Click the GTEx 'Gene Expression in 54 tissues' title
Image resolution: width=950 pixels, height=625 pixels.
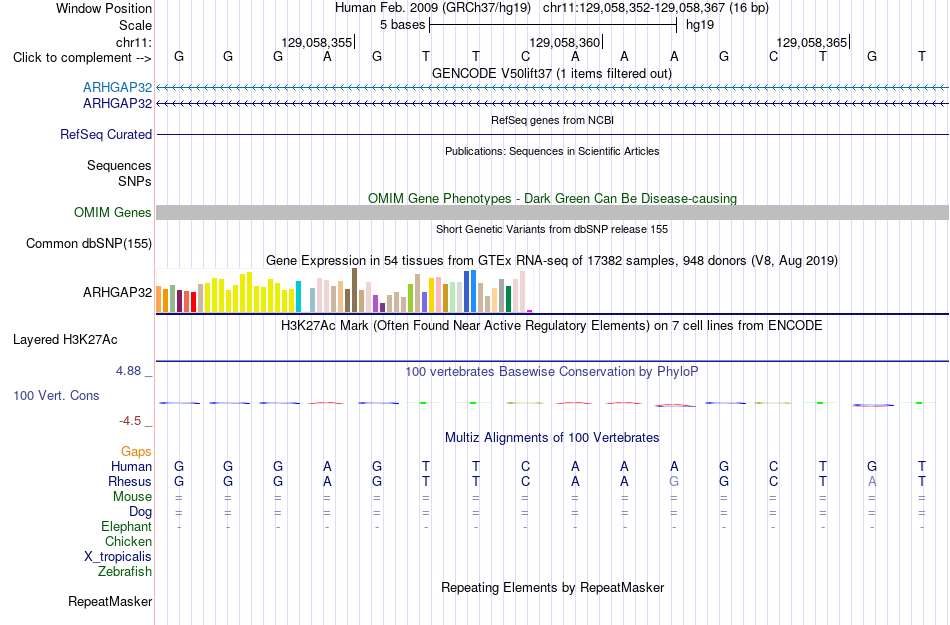pos(552,261)
